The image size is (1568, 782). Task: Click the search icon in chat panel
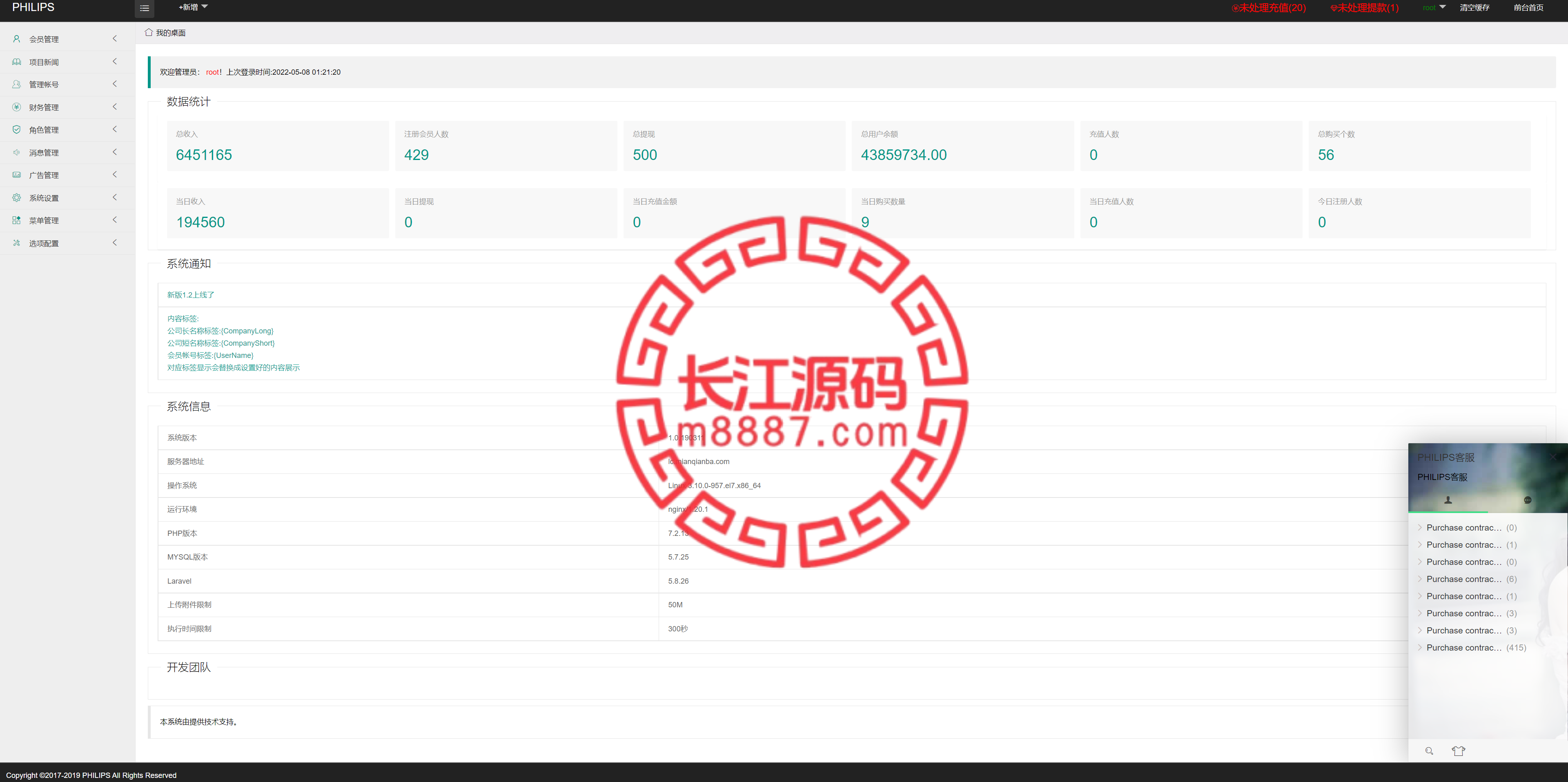tap(1429, 750)
